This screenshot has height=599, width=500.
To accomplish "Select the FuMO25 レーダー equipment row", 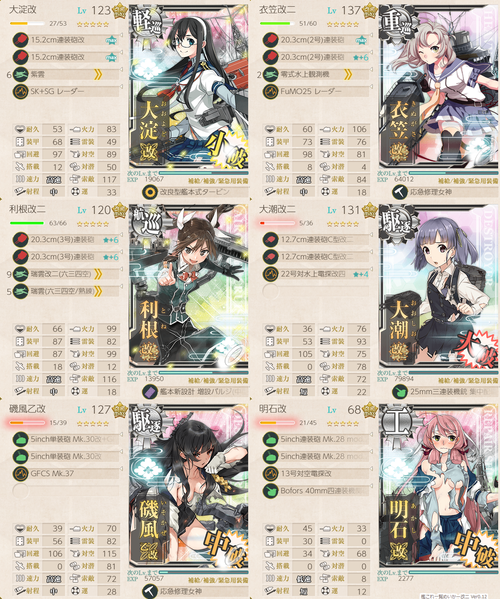I will click(316, 92).
